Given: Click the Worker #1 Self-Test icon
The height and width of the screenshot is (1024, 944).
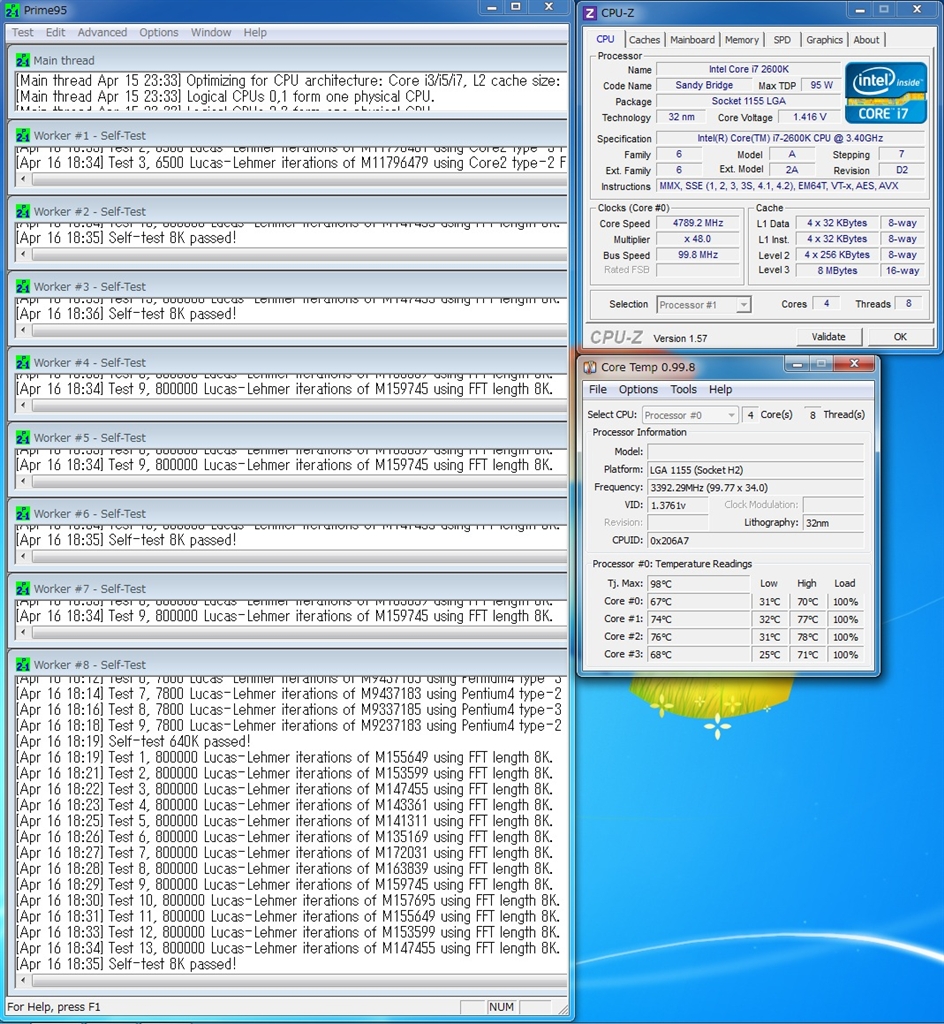Looking at the screenshot, I should click(x=23, y=136).
